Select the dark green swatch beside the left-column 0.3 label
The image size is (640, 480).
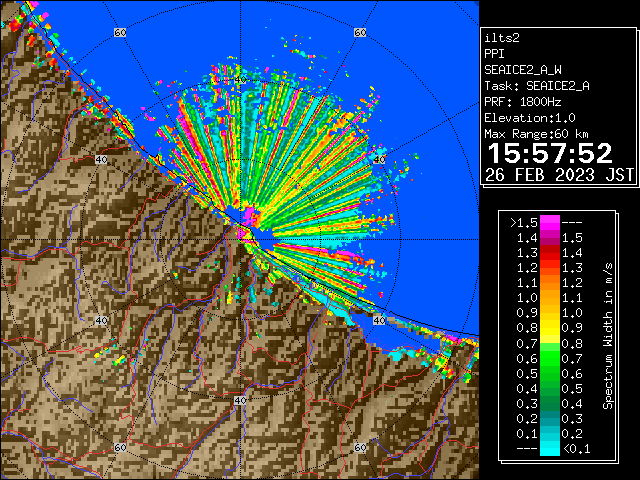pos(550,403)
